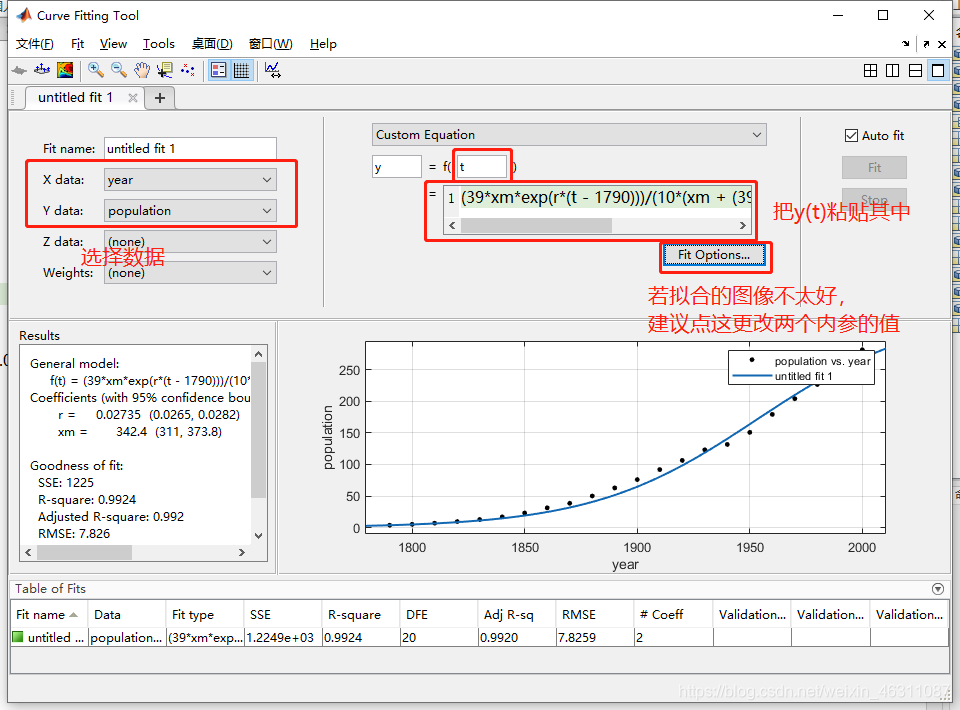
Task: Click Results horizontal scroll left arrow
Action: (28, 553)
